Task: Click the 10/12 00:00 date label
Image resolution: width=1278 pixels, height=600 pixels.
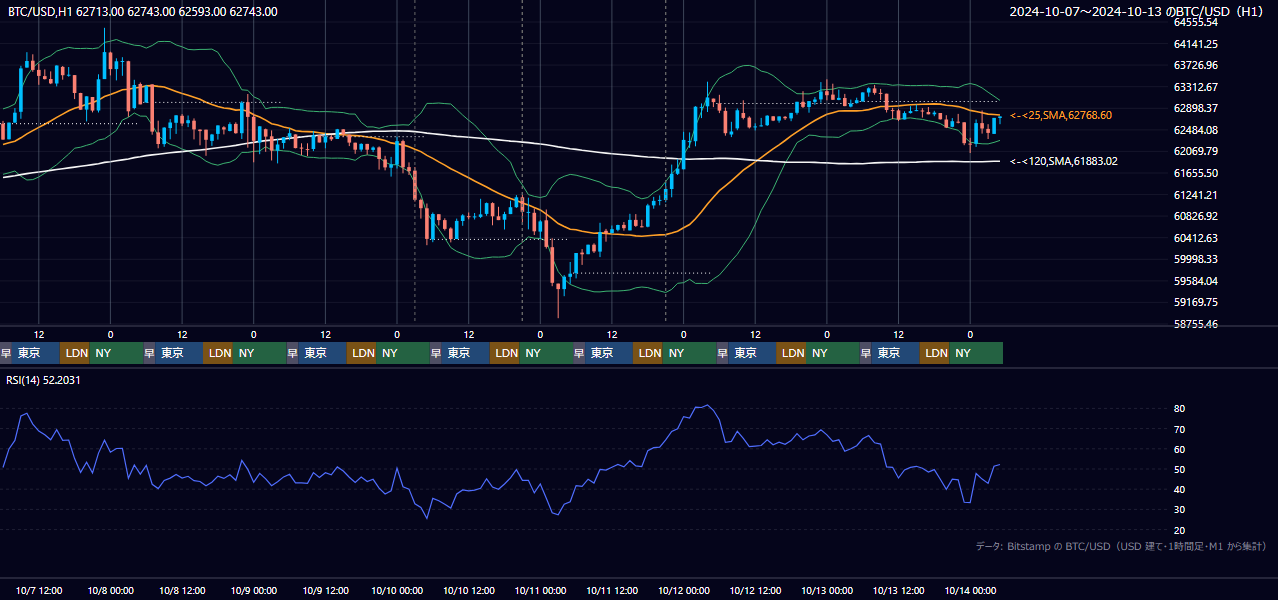Action: coord(683,590)
